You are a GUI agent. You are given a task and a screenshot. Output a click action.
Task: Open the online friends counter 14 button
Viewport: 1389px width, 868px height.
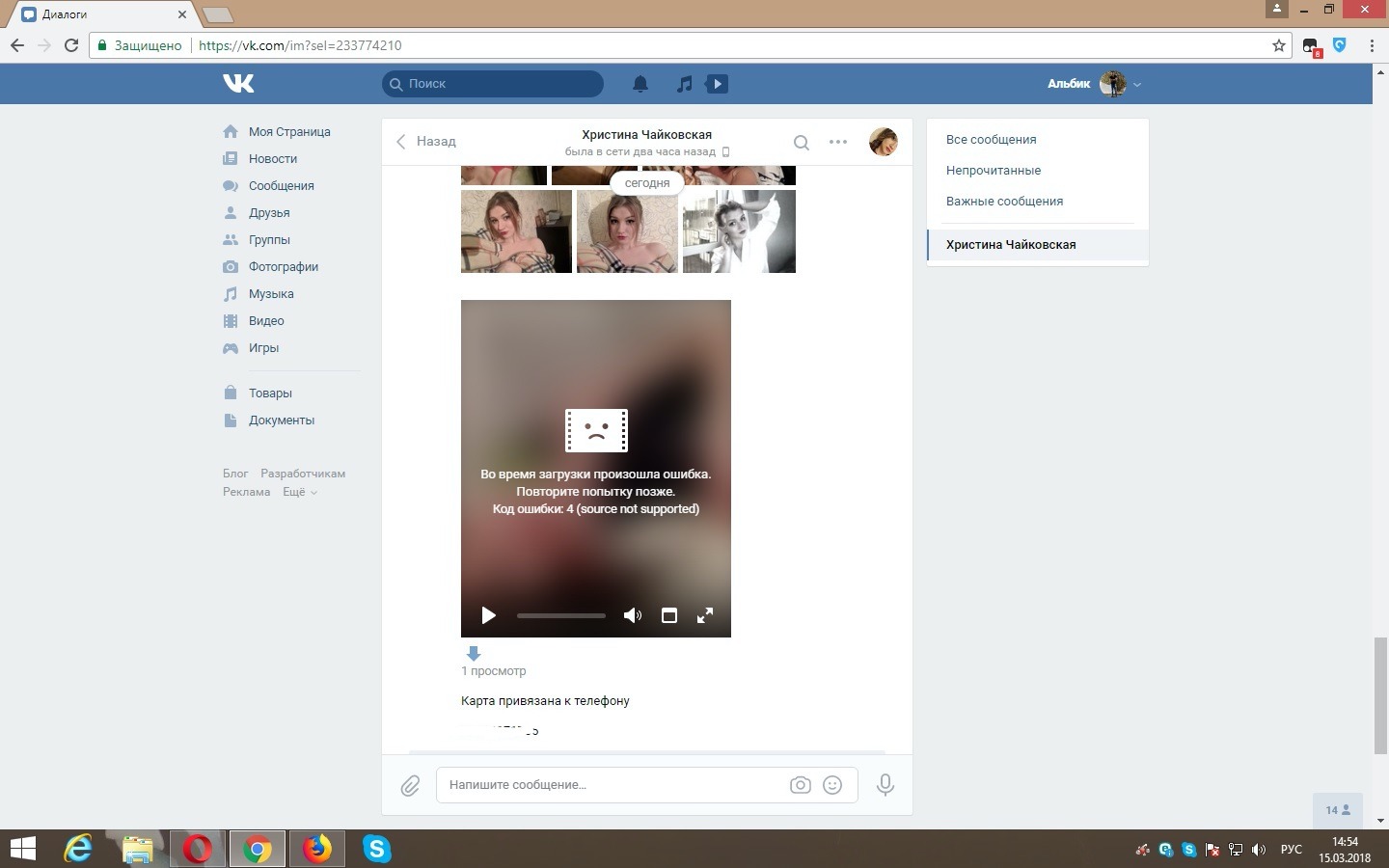(x=1338, y=810)
